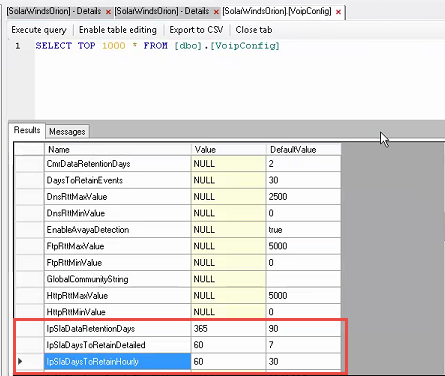This screenshot has height=376, width=445.
Task: Select the EnableAvayaDetection value cell
Action: [229, 230]
